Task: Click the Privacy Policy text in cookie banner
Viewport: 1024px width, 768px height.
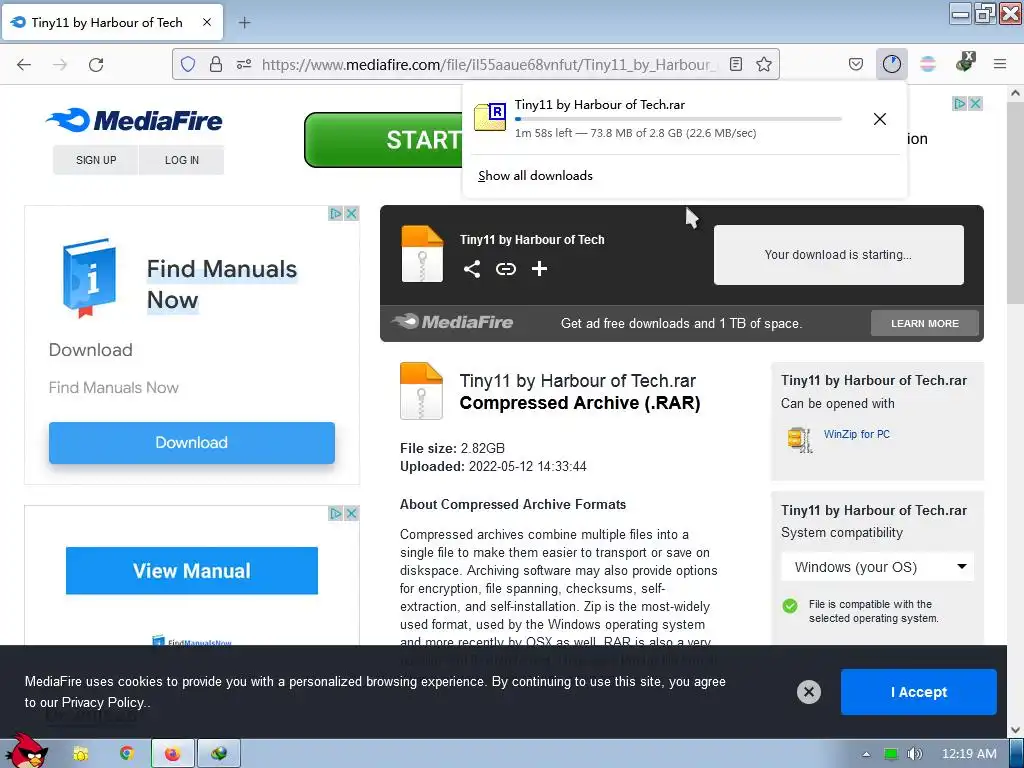Action: (103, 703)
